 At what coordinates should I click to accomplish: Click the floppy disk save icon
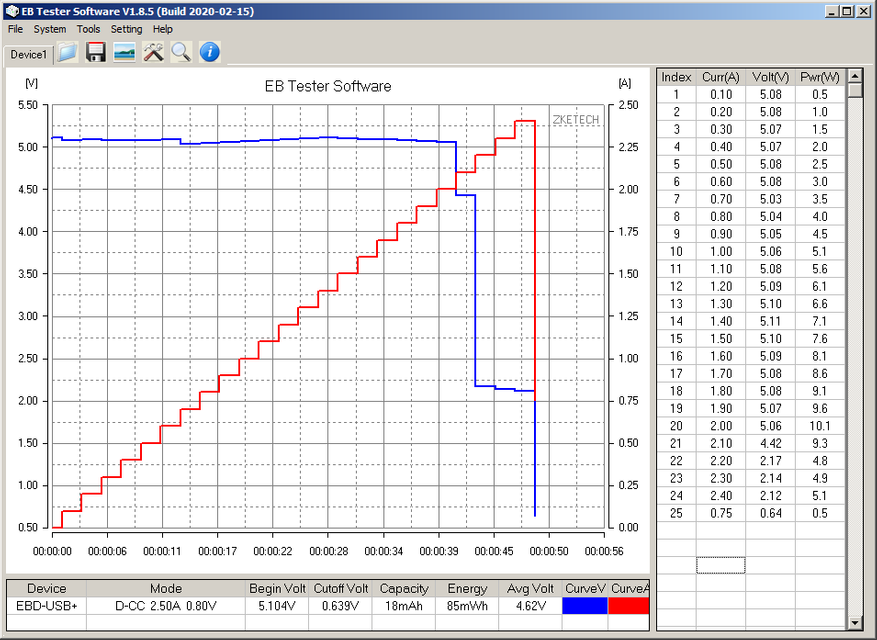tap(96, 52)
